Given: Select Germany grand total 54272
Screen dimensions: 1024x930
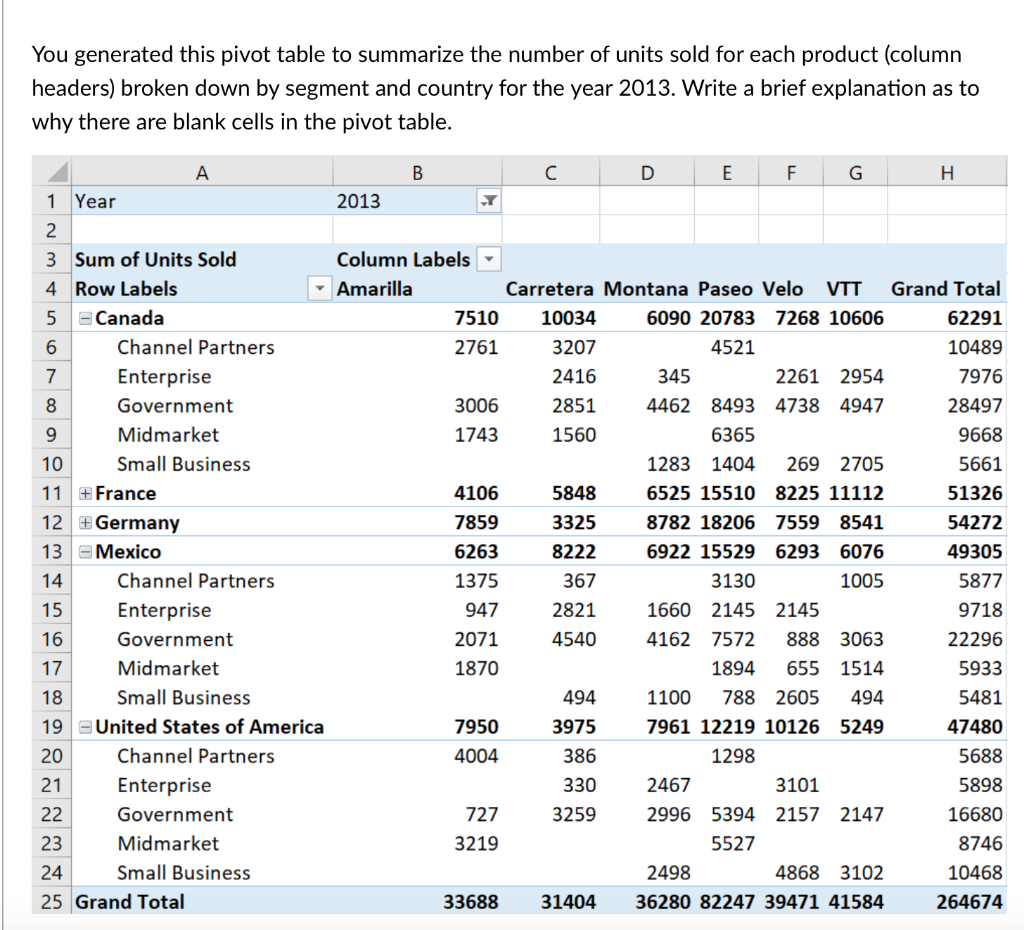Looking at the screenshot, I should (x=974, y=522).
